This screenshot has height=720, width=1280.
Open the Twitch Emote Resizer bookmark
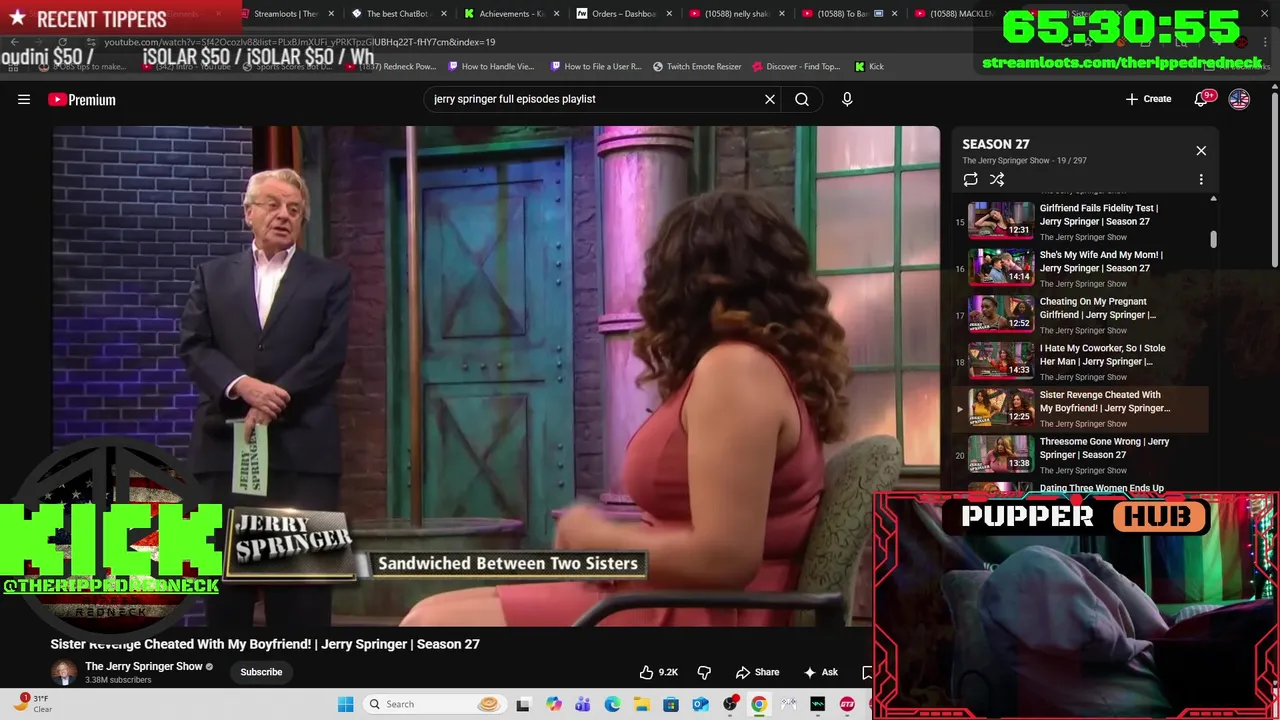[x=697, y=66]
